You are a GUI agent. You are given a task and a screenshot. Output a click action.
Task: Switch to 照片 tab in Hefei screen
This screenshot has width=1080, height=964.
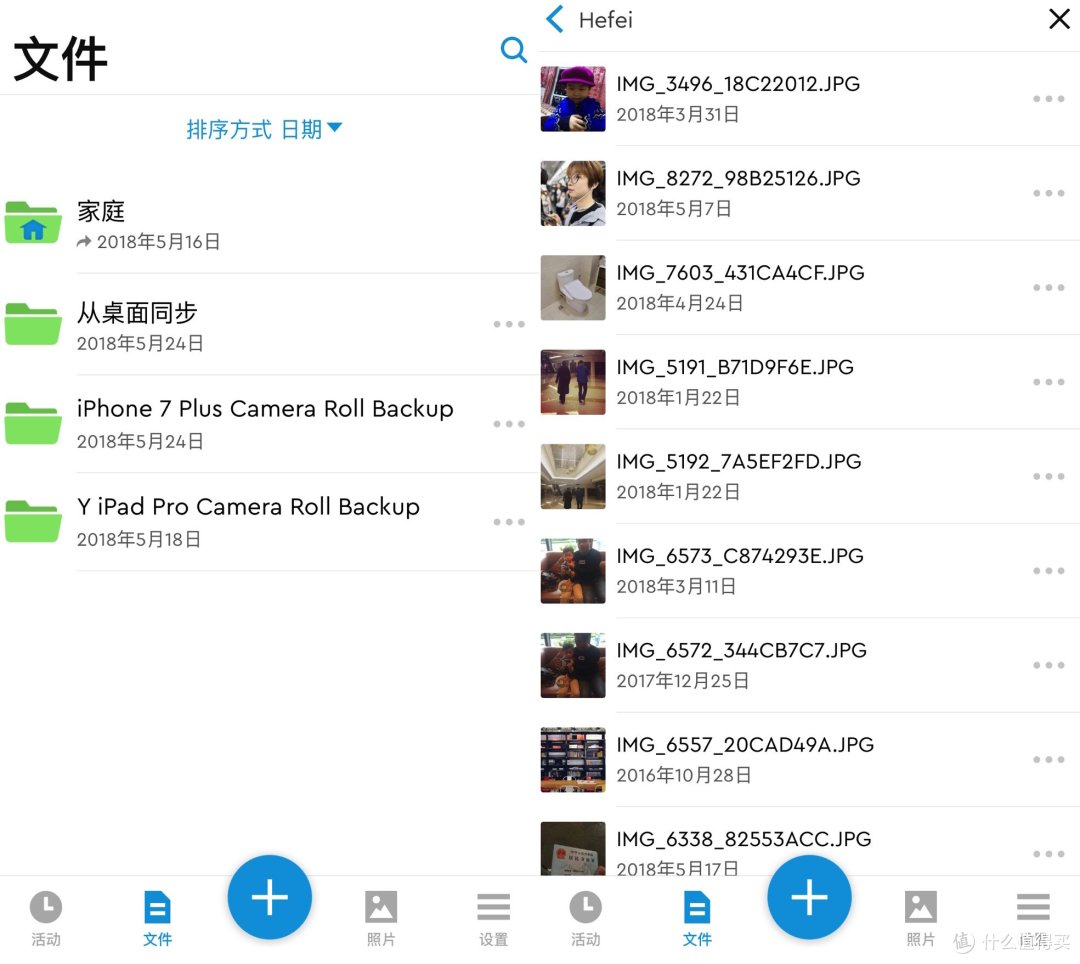[x=921, y=919]
